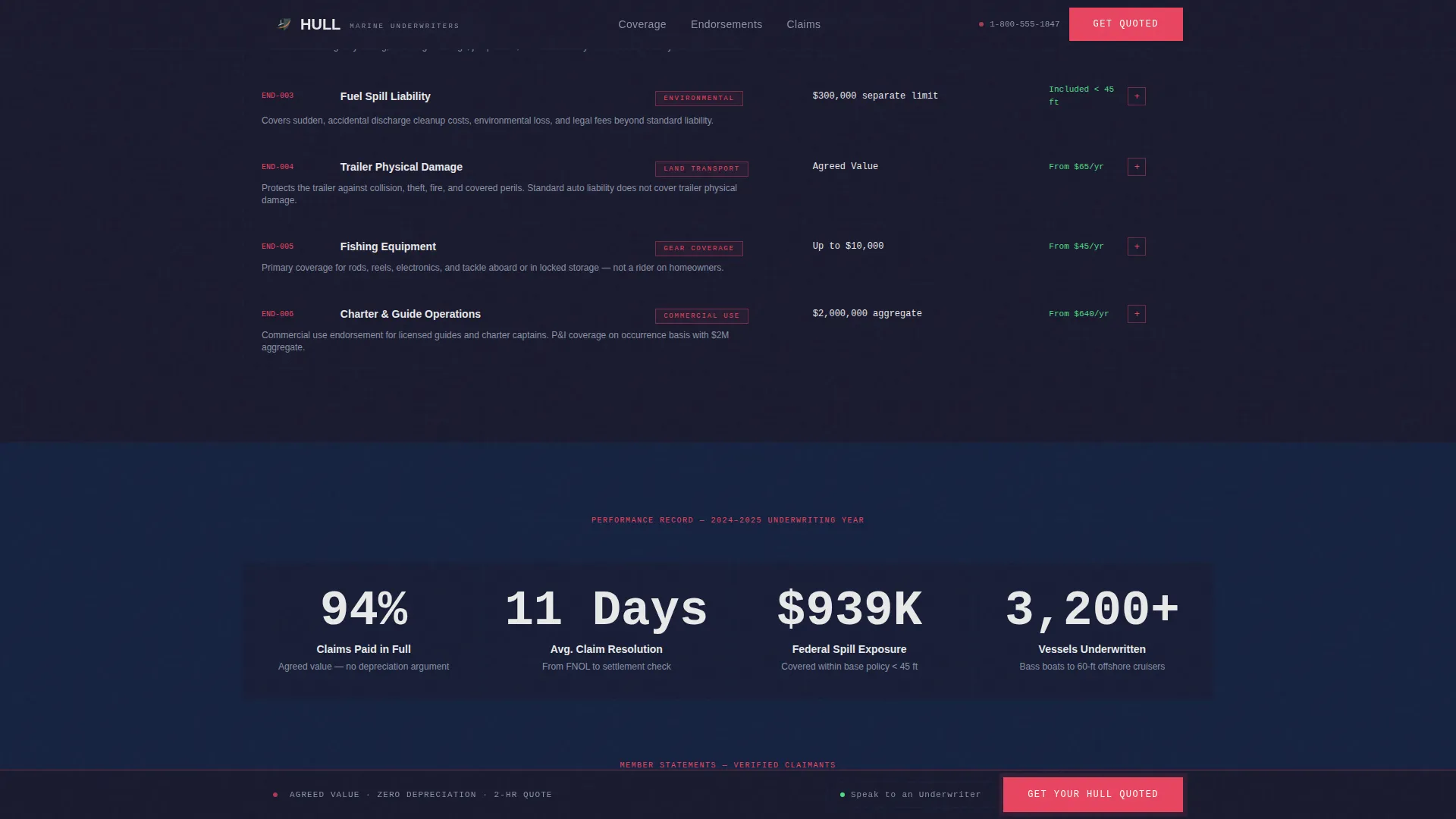Screen dimensions: 1456x819
Task: Click the Member Statements heading
Action: click(x=728, y=765)
